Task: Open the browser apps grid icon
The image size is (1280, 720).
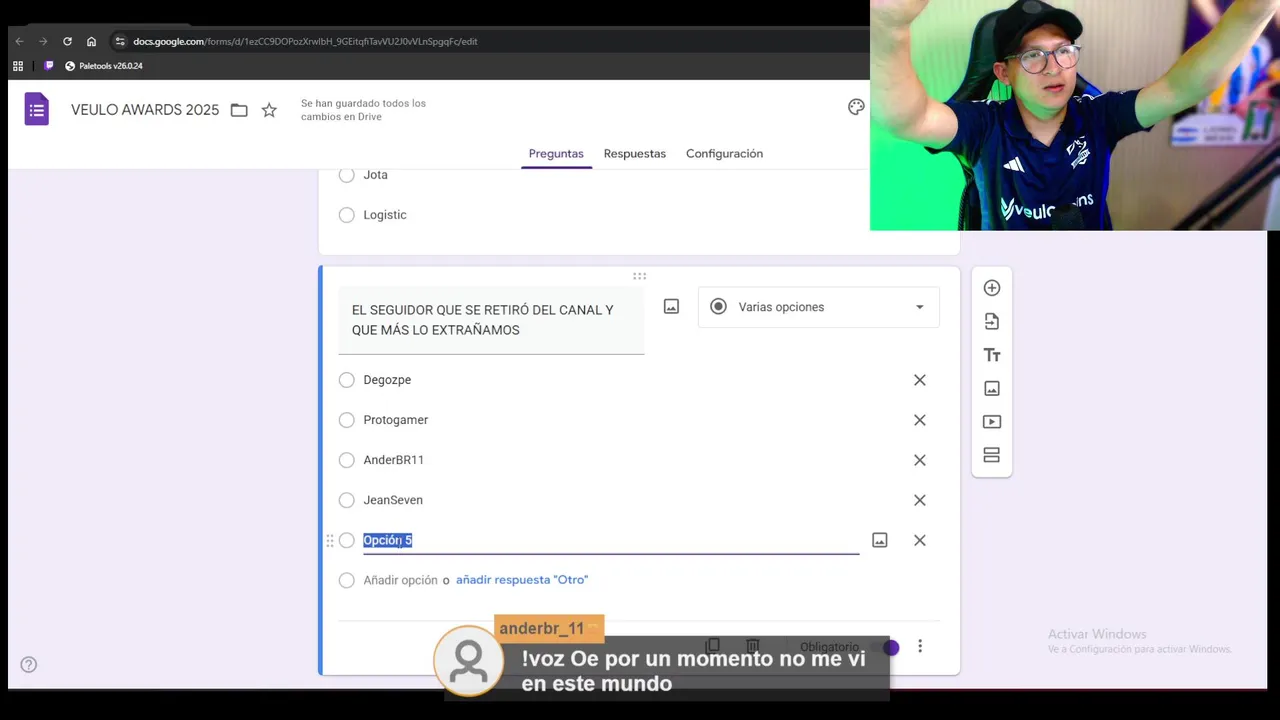Action: coord(18,66)
